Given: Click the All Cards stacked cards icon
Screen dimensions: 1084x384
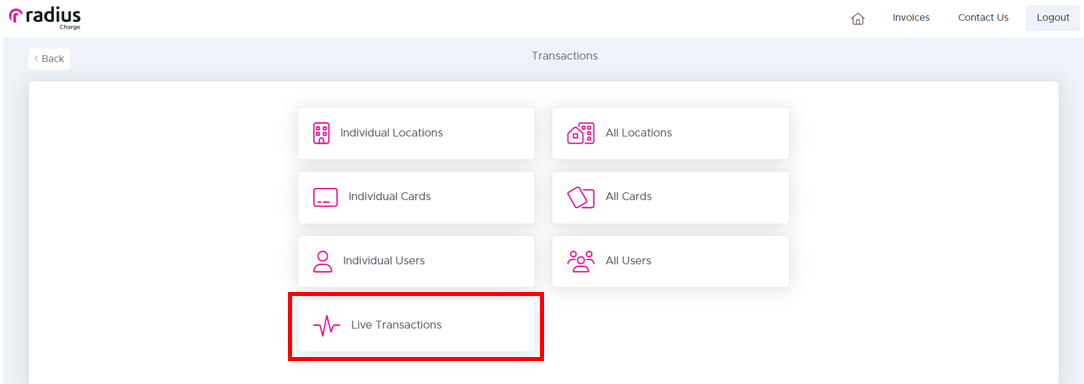Looking at the screenshot, I should pos(581,197).
